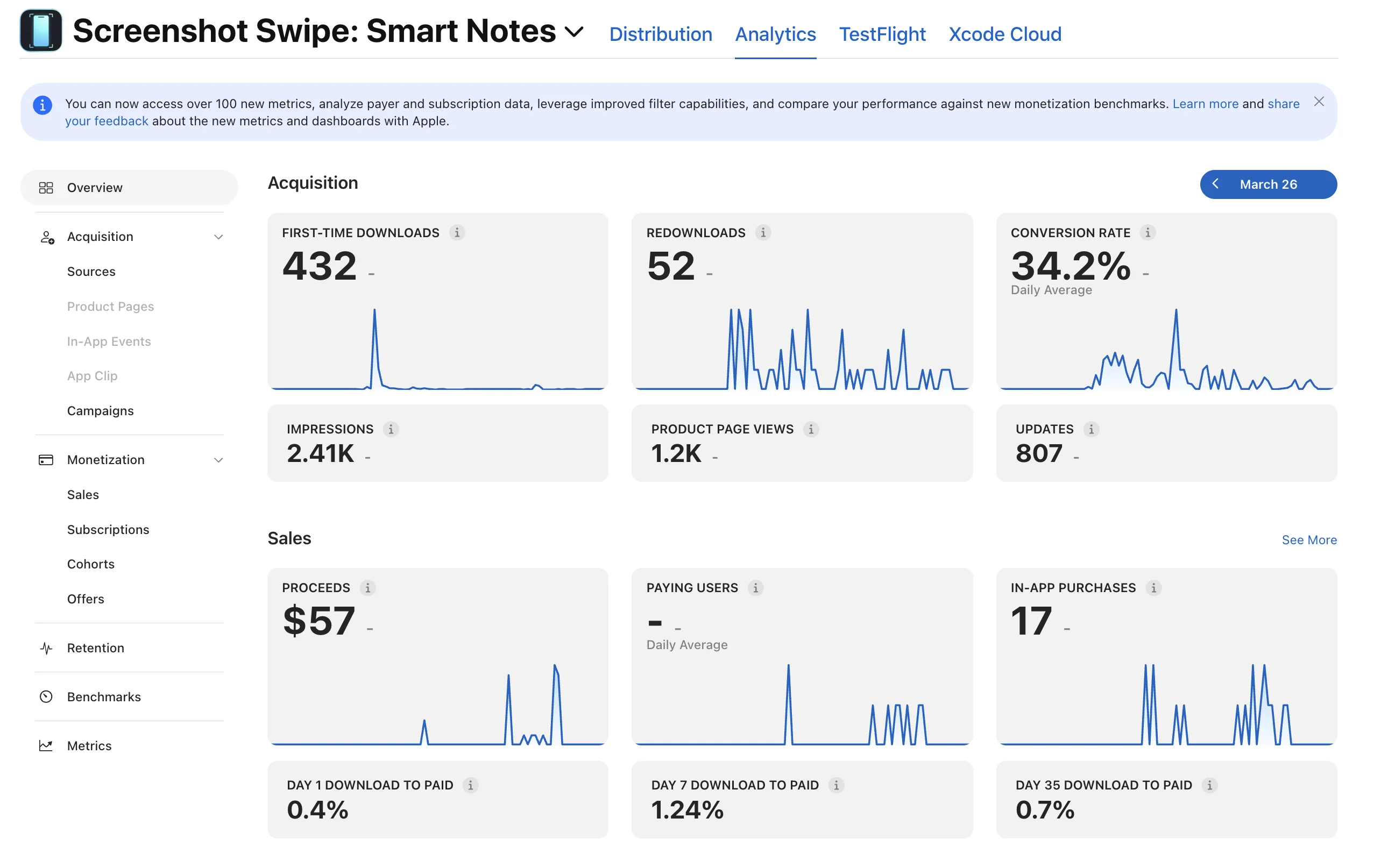Open Sales under Monetization
The width and height of the screenshot is (1374, 868).
click(x=83, y=494)
